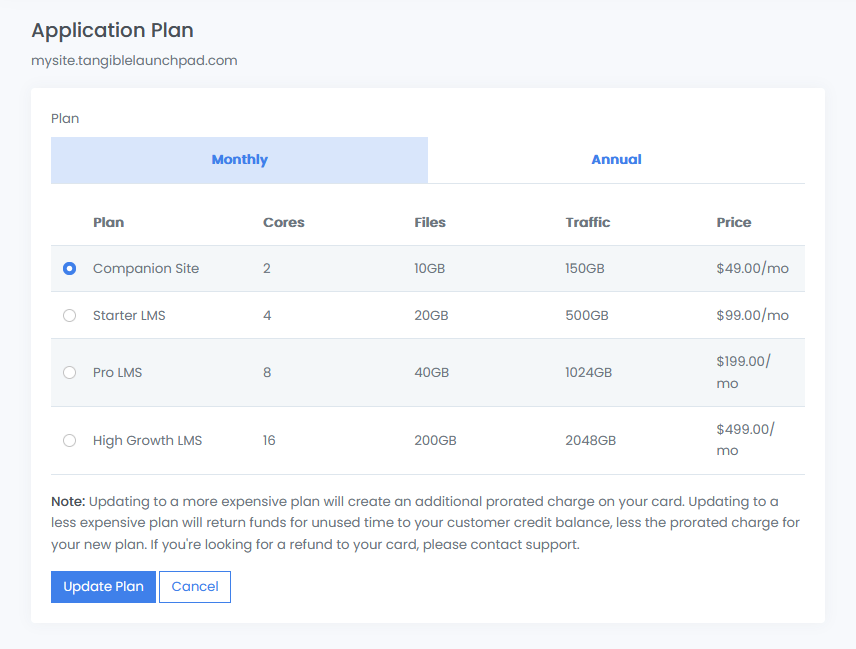Open the Monthly billing tab

[x=239, y=160]
